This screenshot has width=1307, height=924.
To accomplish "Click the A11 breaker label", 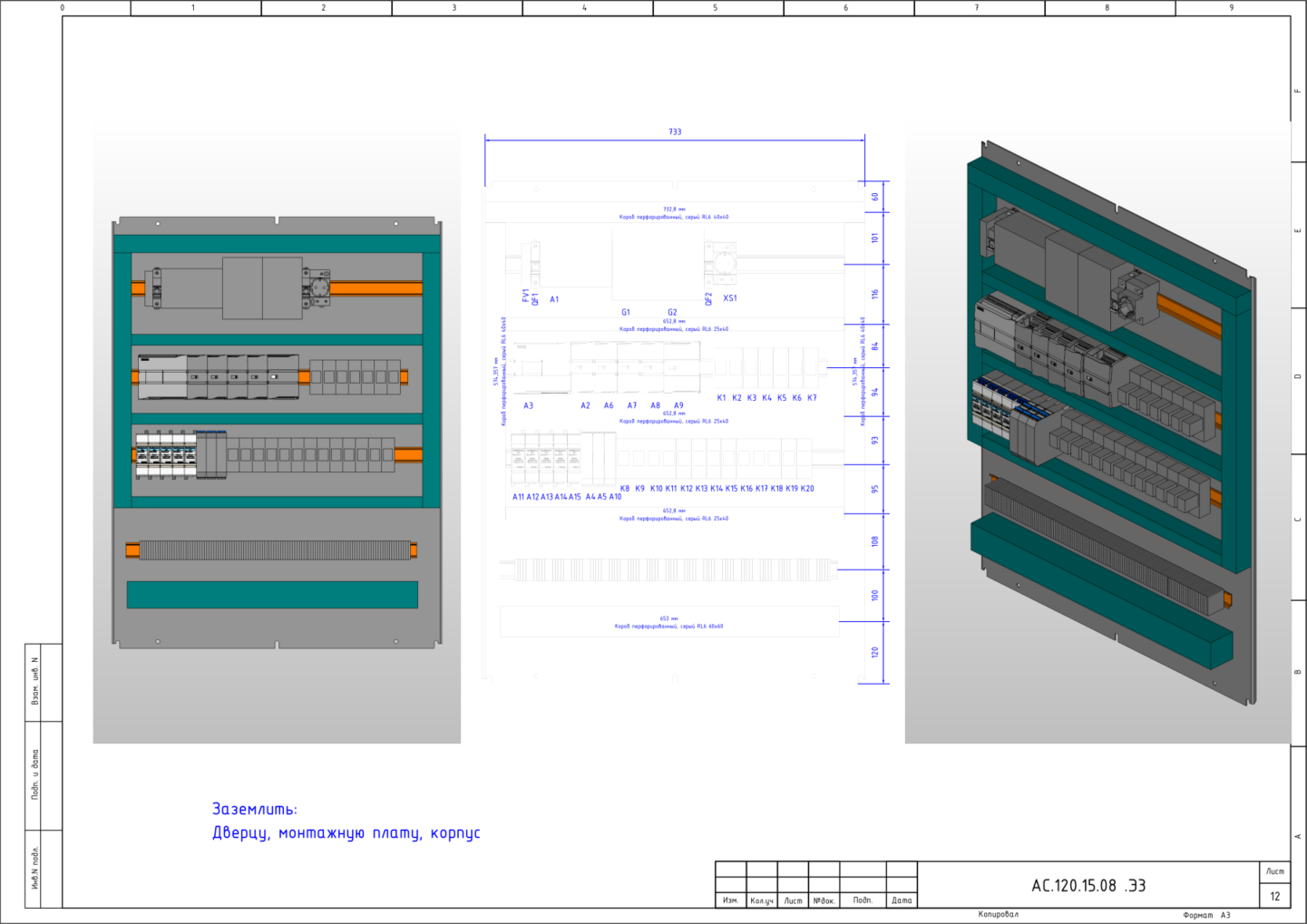I will [519, 496].
